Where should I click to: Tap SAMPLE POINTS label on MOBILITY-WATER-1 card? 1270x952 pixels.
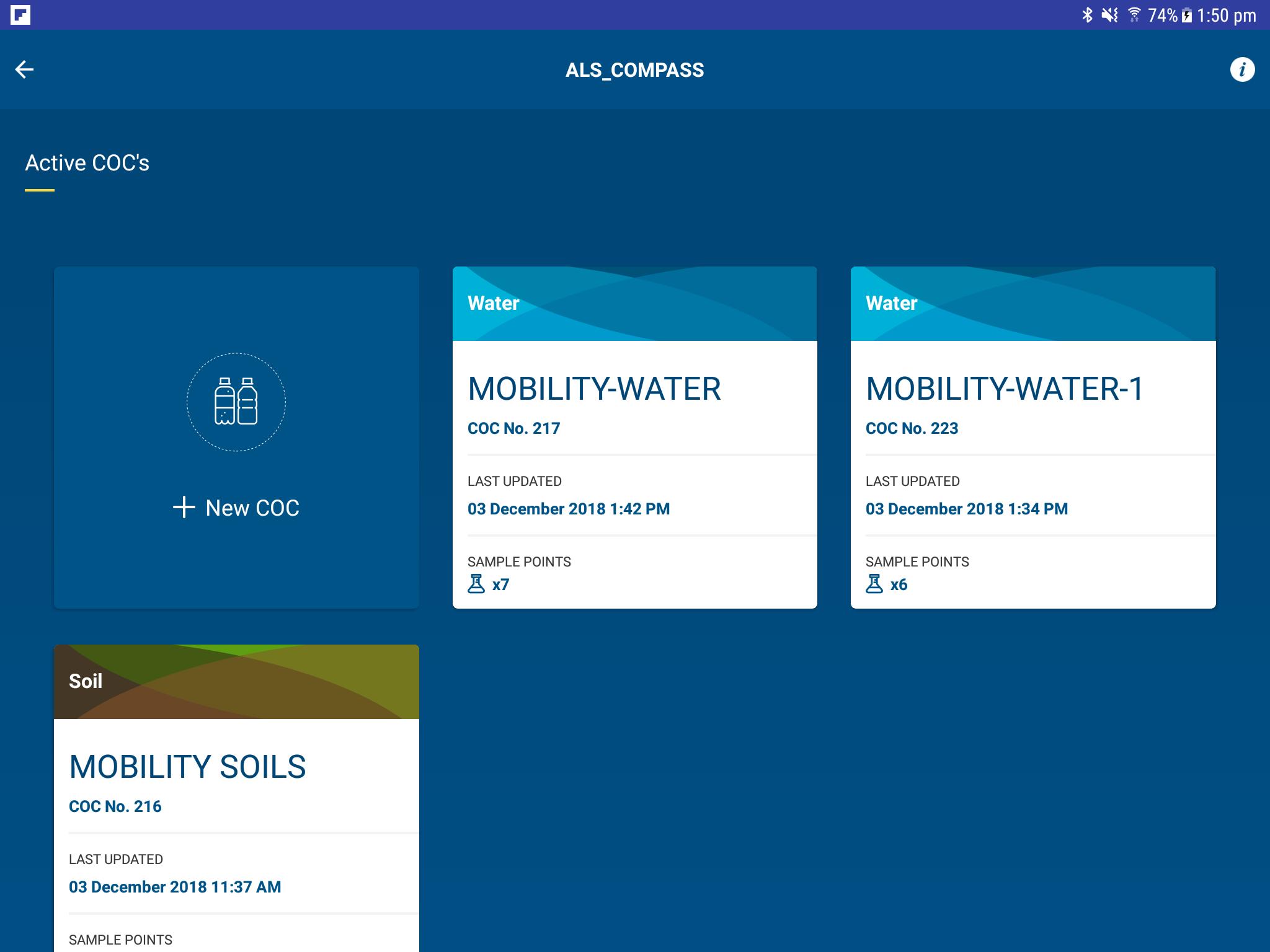pyautogui.click(x=917, y=562)
